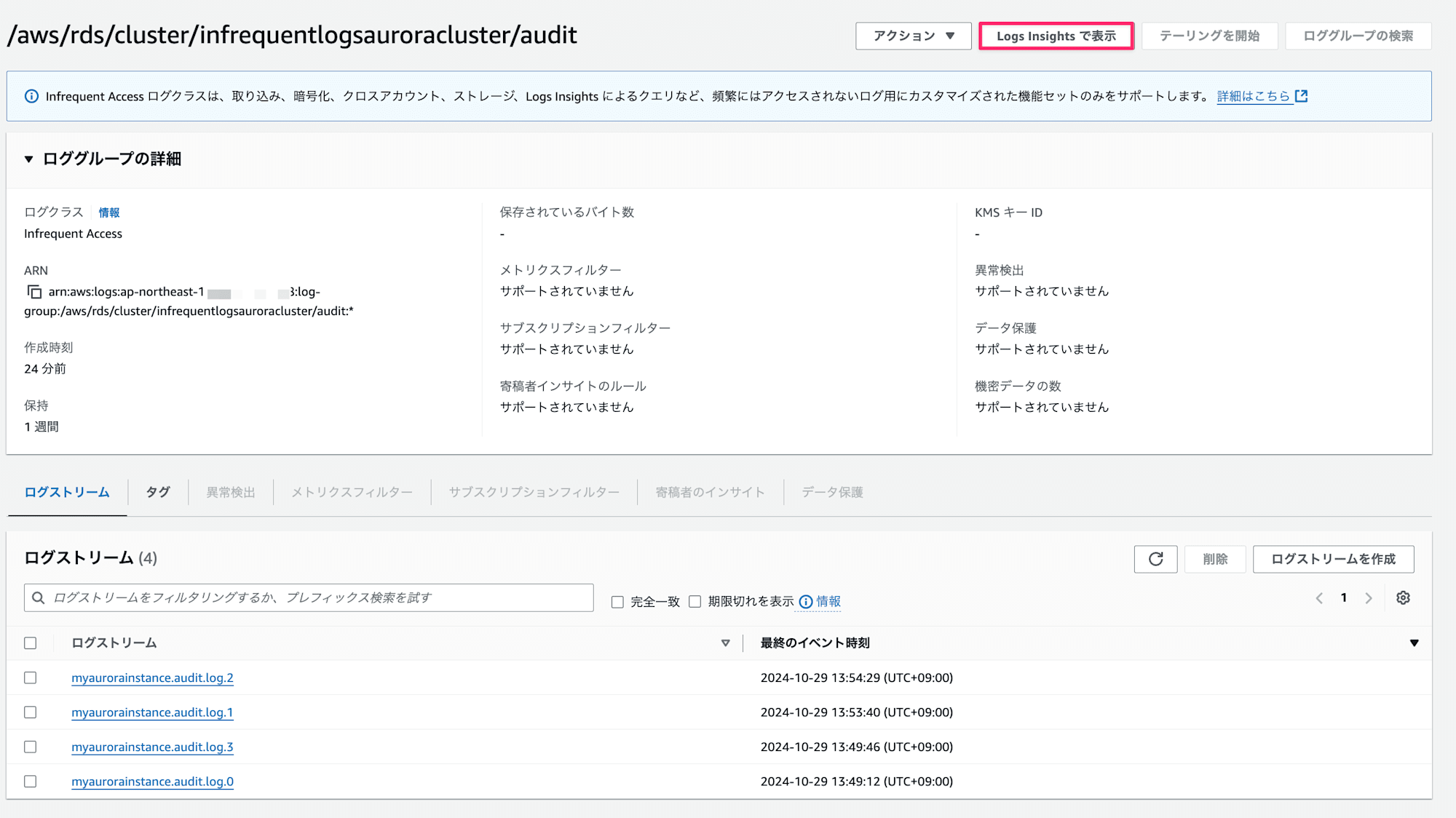Click the info circle icon in the banner
This screenshot has height=818, width=1456.
tap(31, 96)
